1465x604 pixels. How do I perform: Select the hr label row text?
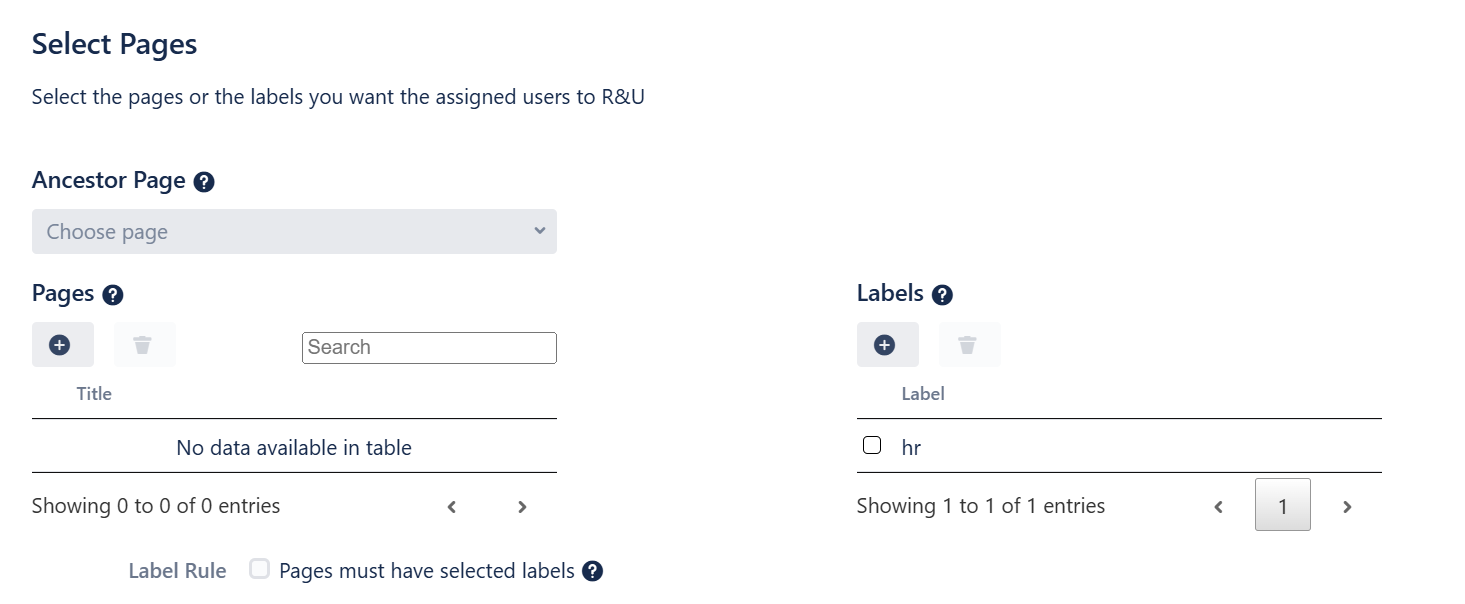click(x=911, y=448)
